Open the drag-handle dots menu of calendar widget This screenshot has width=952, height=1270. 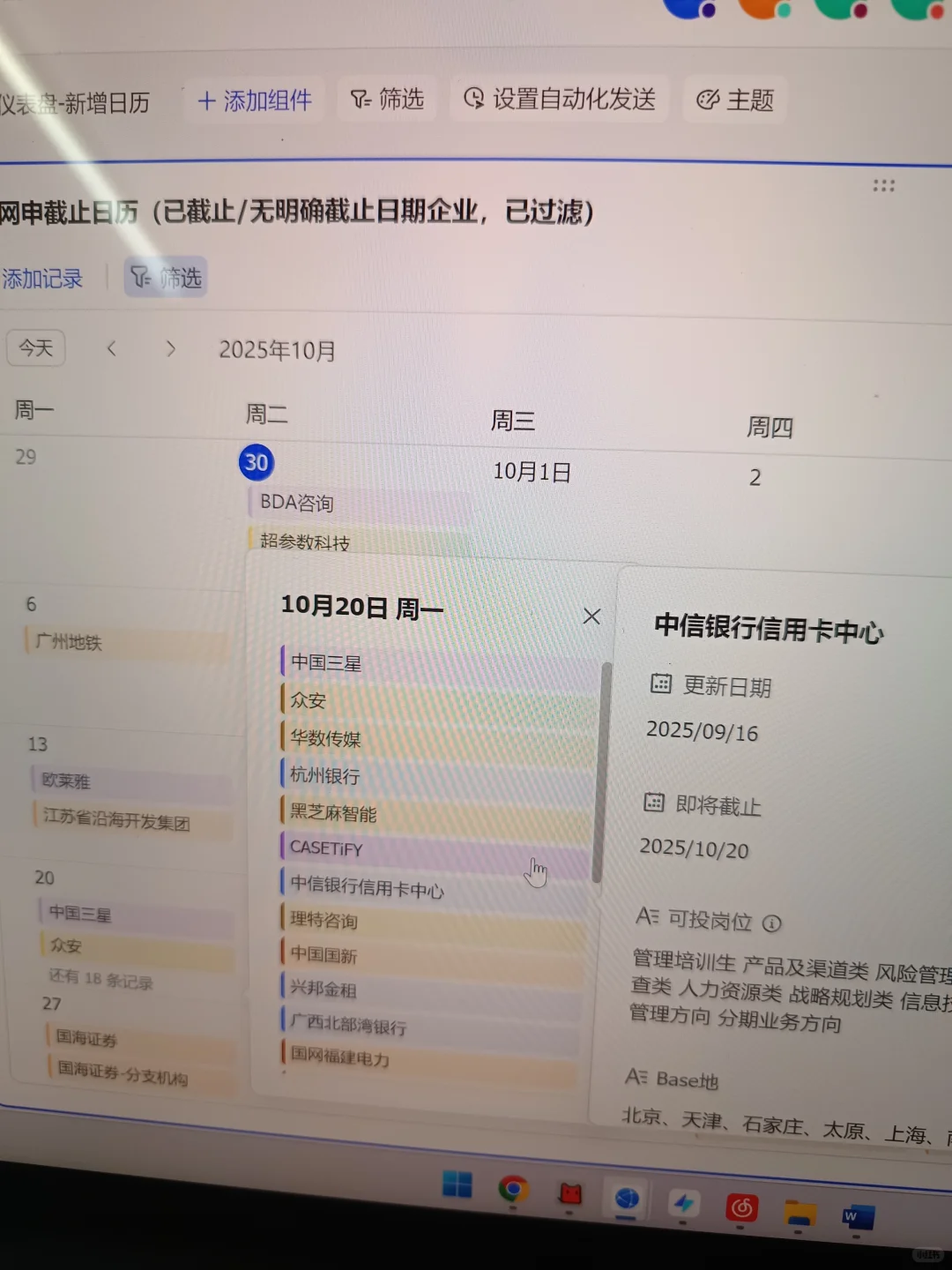point(883,185)
